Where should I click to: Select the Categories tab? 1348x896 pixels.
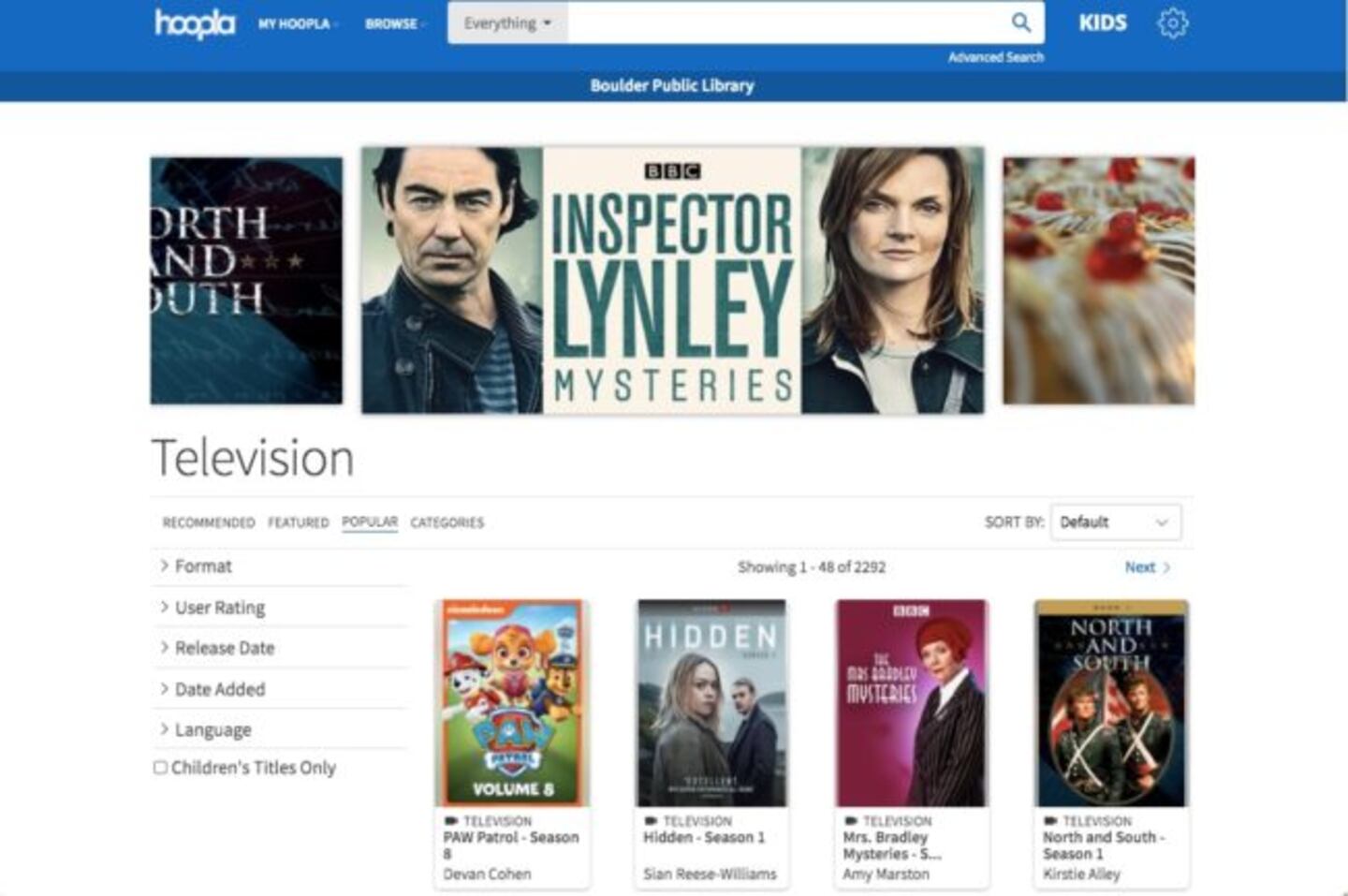[447, 522]
